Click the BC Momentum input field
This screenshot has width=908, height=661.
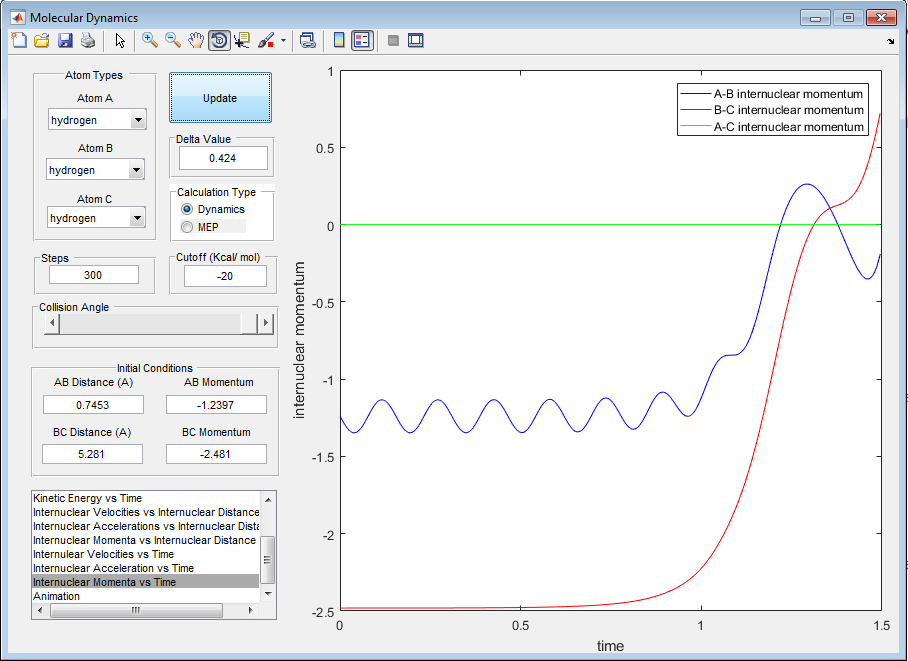(216, 454)
